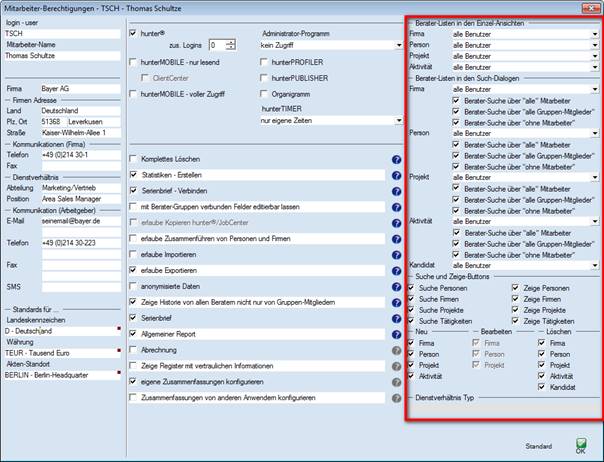The width and height of the screenshot is (604, 462).
Task: Click the Standard button label
Action: tap(539, 446)
